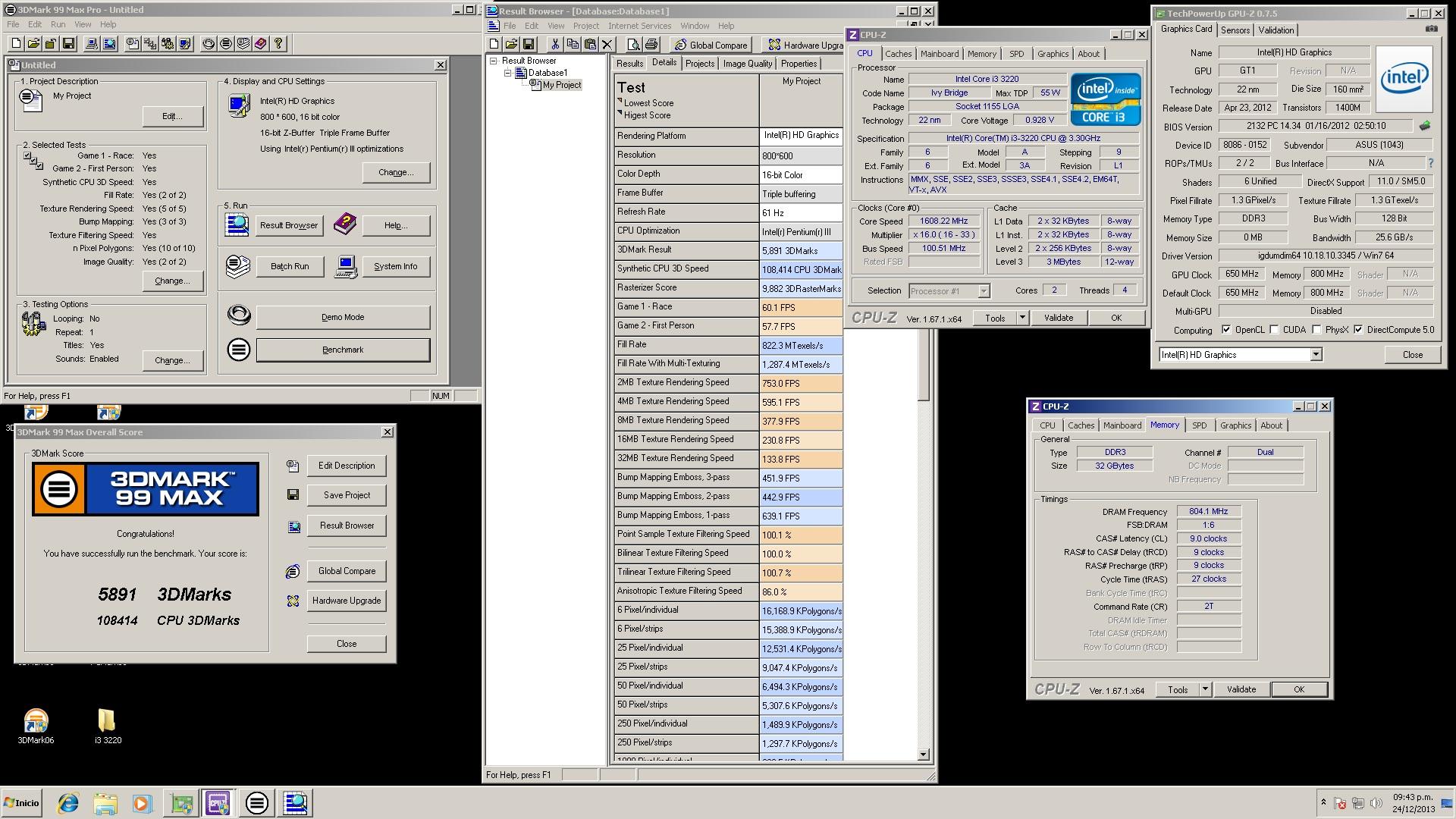This screenshot has width=1456, height=819.
Task: Select My Project in result tree
Action: pyautogui.click(x=562, y=85)
